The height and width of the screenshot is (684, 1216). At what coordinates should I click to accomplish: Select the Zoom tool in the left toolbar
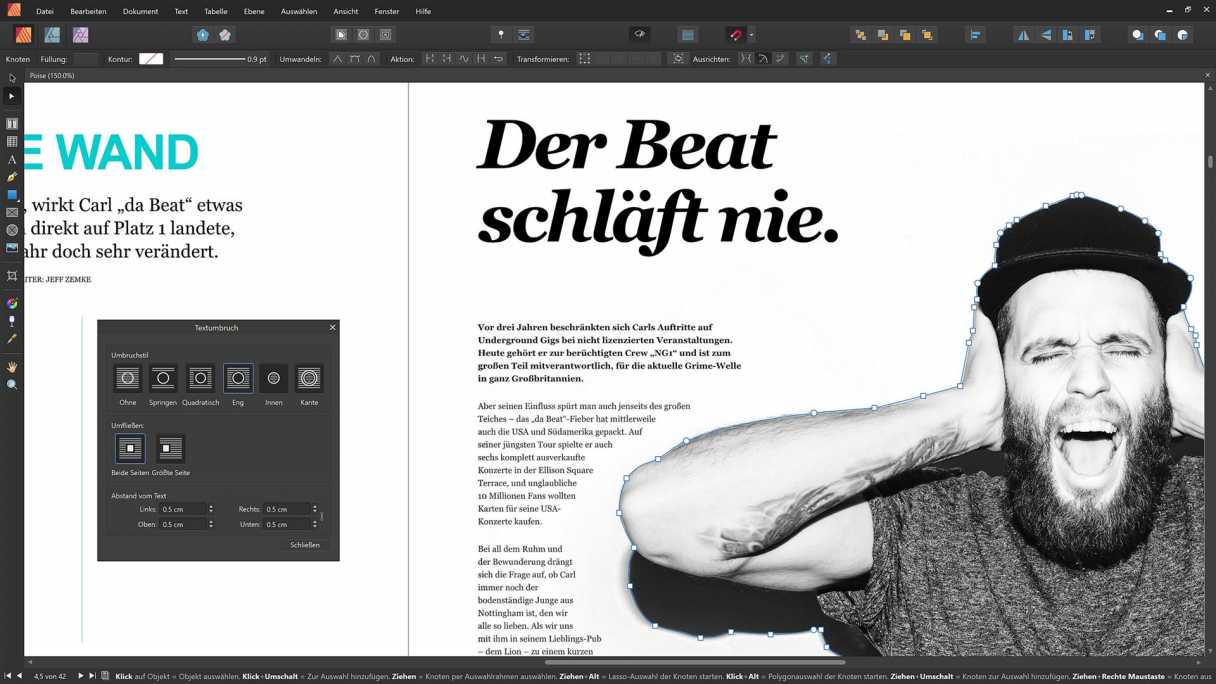tap(11, 384)
